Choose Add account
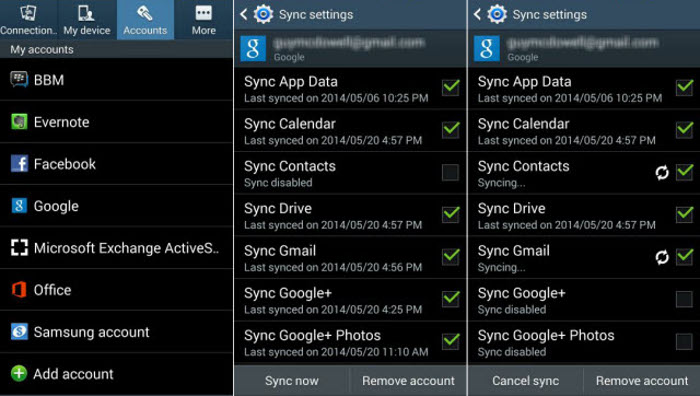The image size is (700, 396). point(116,374)
